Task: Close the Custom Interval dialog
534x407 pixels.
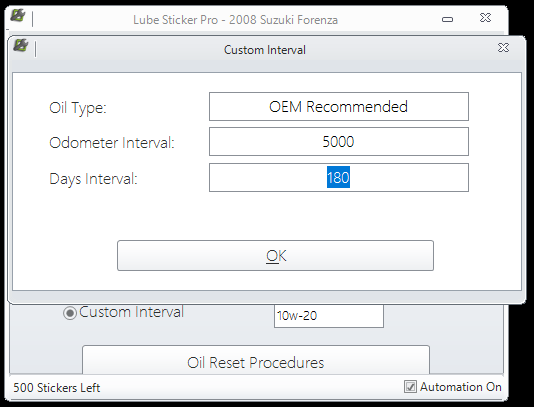Action: click(503, 48)
